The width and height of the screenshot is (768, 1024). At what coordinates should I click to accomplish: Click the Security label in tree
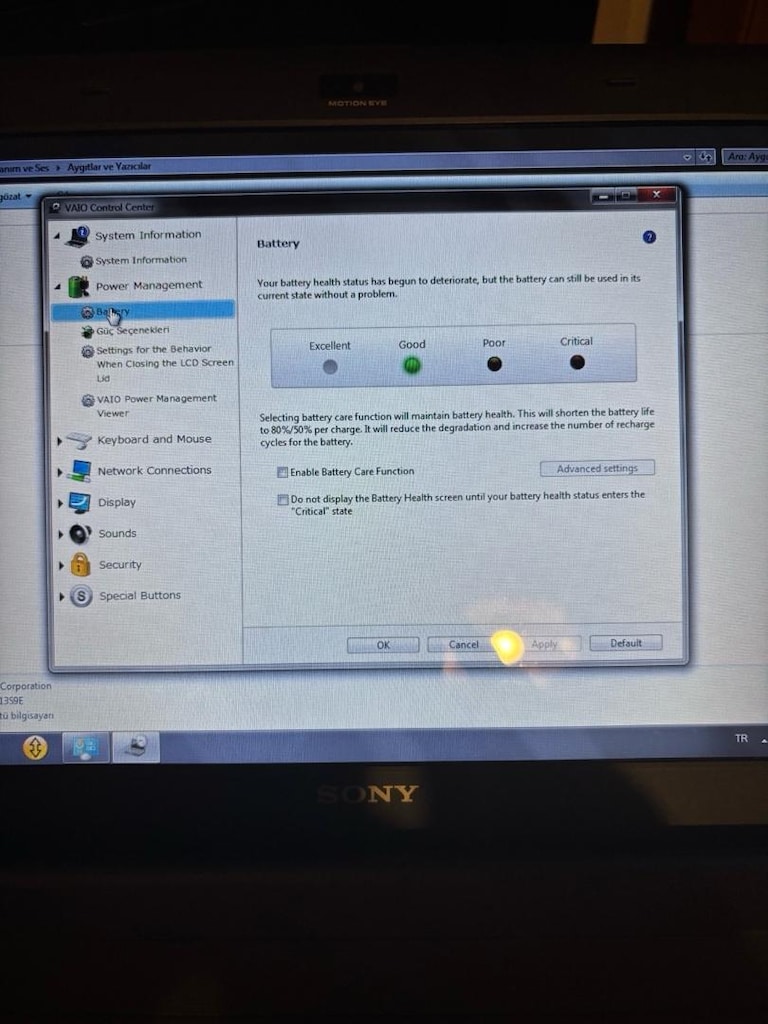click(120, 565)
